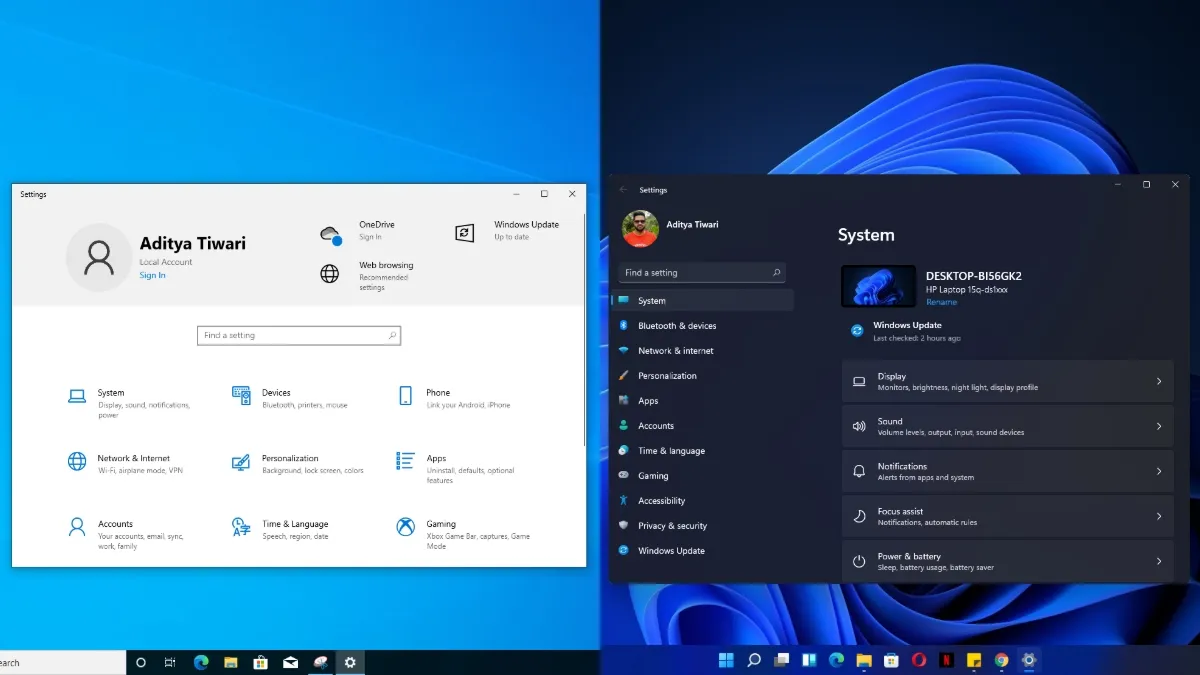Screen dimensions: 1200x675
Task: Click the OneDrive cloud icon
Action: [x=330, y=231]
